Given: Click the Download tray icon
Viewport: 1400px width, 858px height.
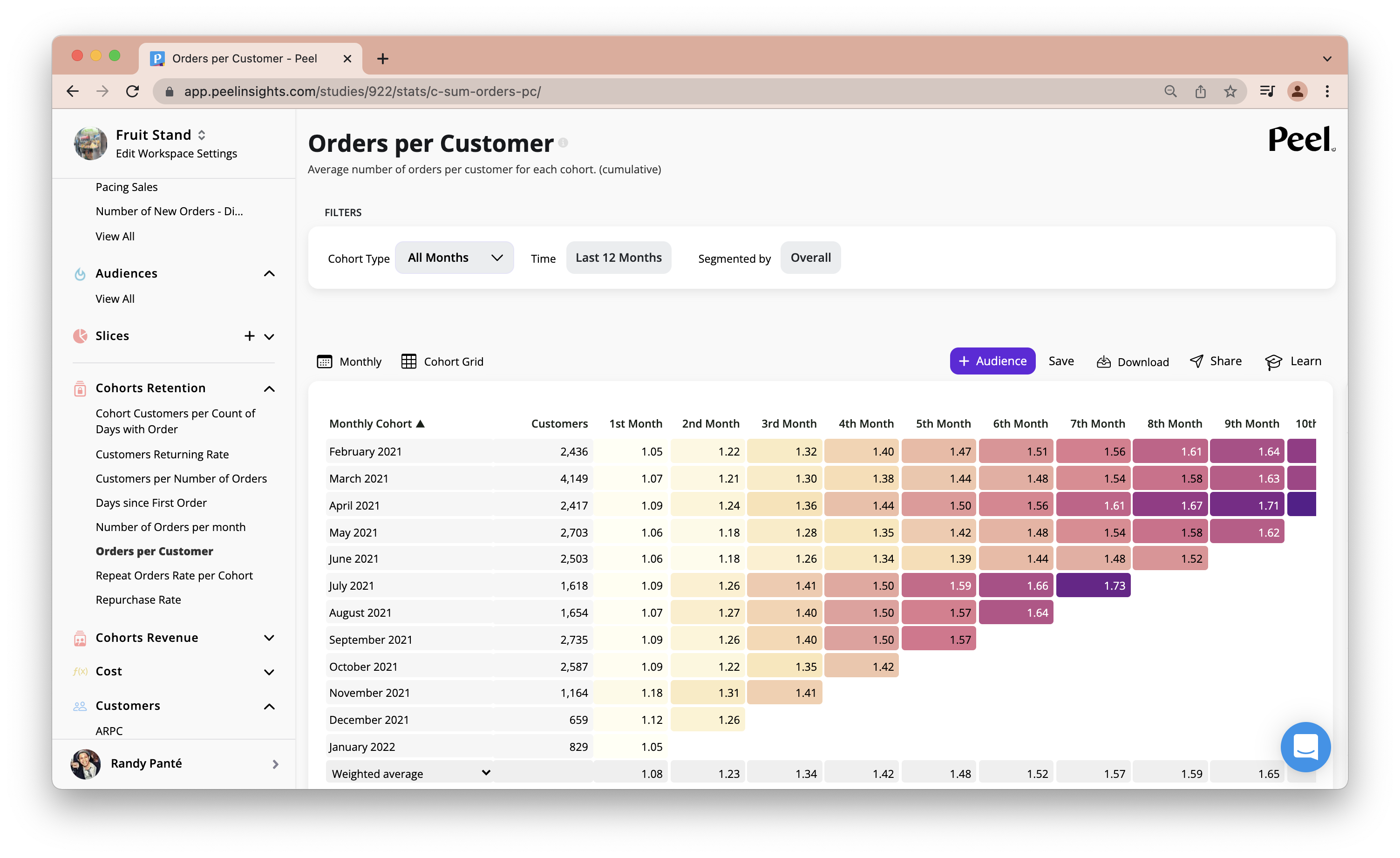Looking at the screenshot, I should pyautogui.click(x=1103, y=362).
